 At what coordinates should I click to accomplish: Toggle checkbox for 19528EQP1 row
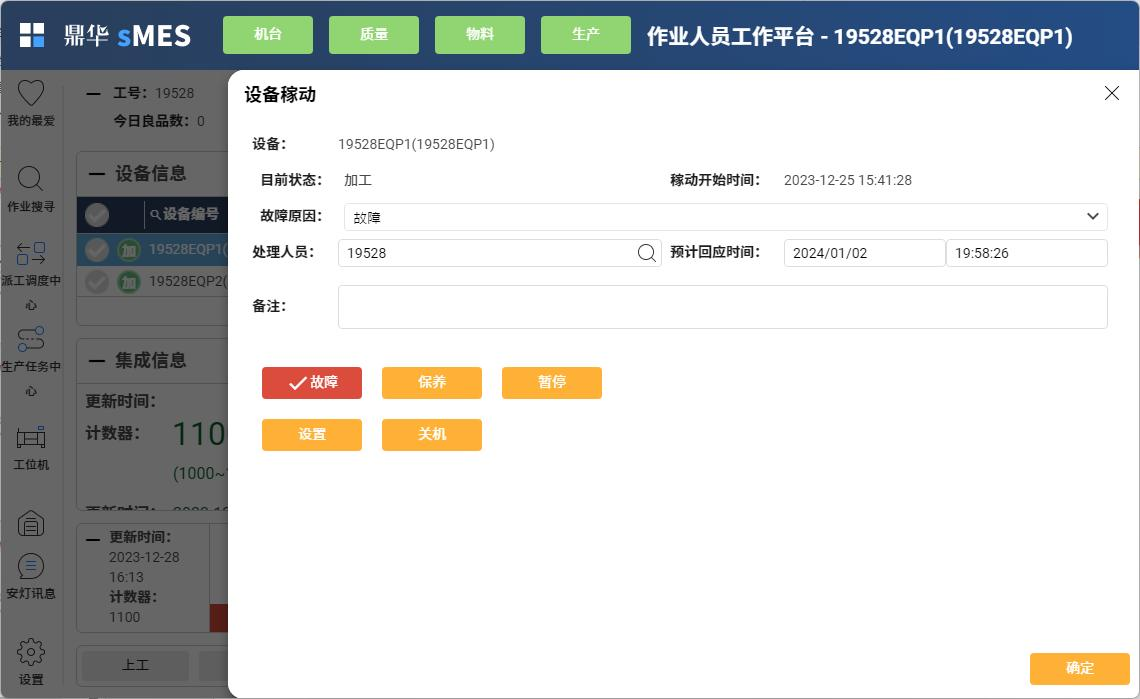[97, 250]
